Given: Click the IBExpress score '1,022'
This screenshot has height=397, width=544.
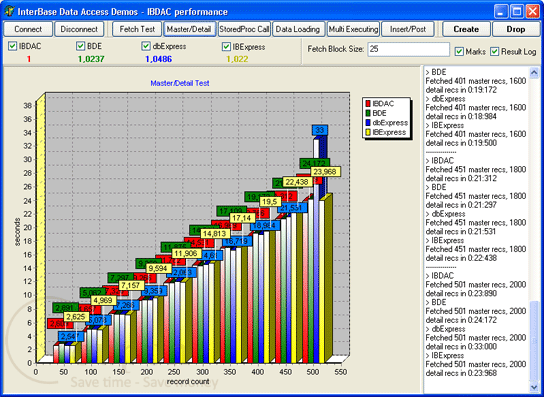Looking at the screenshot, I should point(237,59).
